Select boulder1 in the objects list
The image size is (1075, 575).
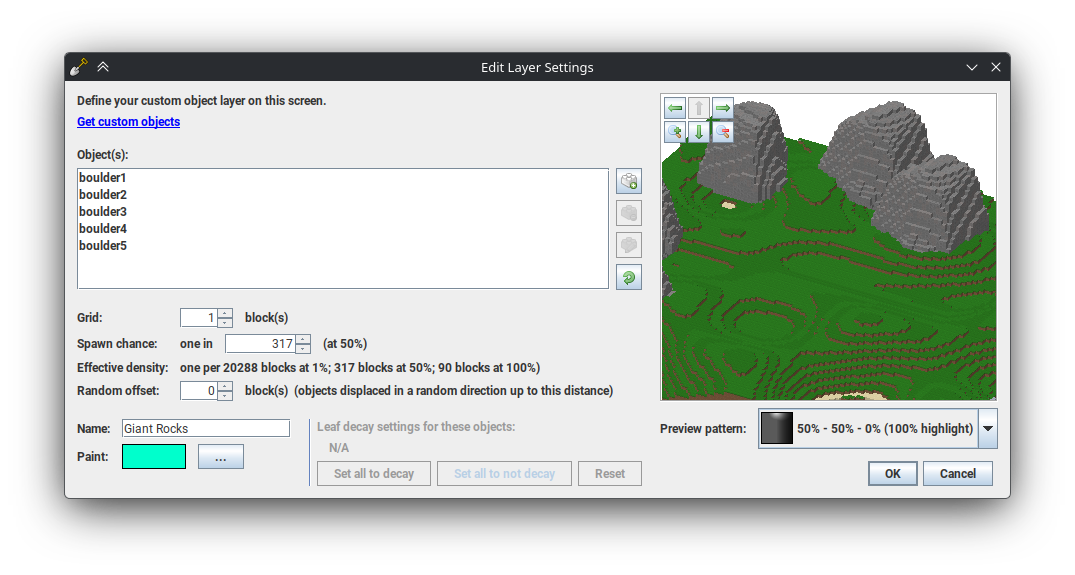tap(103, 178)
